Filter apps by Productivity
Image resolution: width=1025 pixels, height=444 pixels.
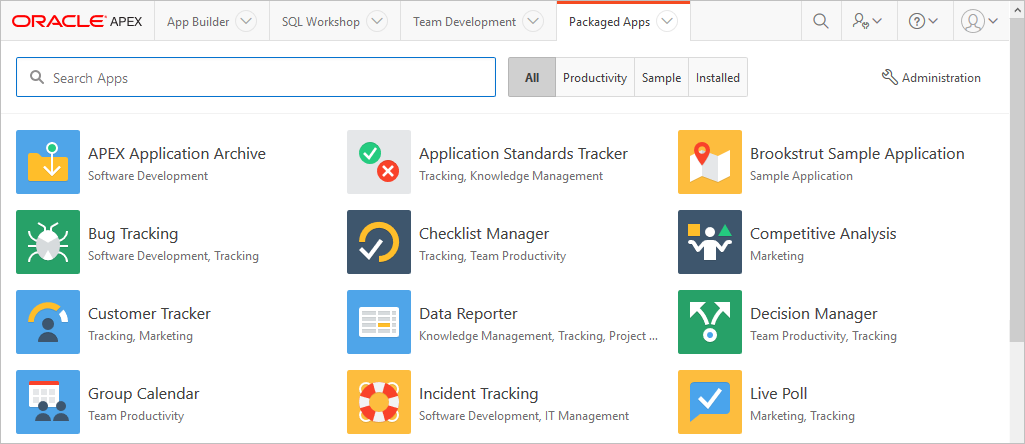[x=595, y=77]
